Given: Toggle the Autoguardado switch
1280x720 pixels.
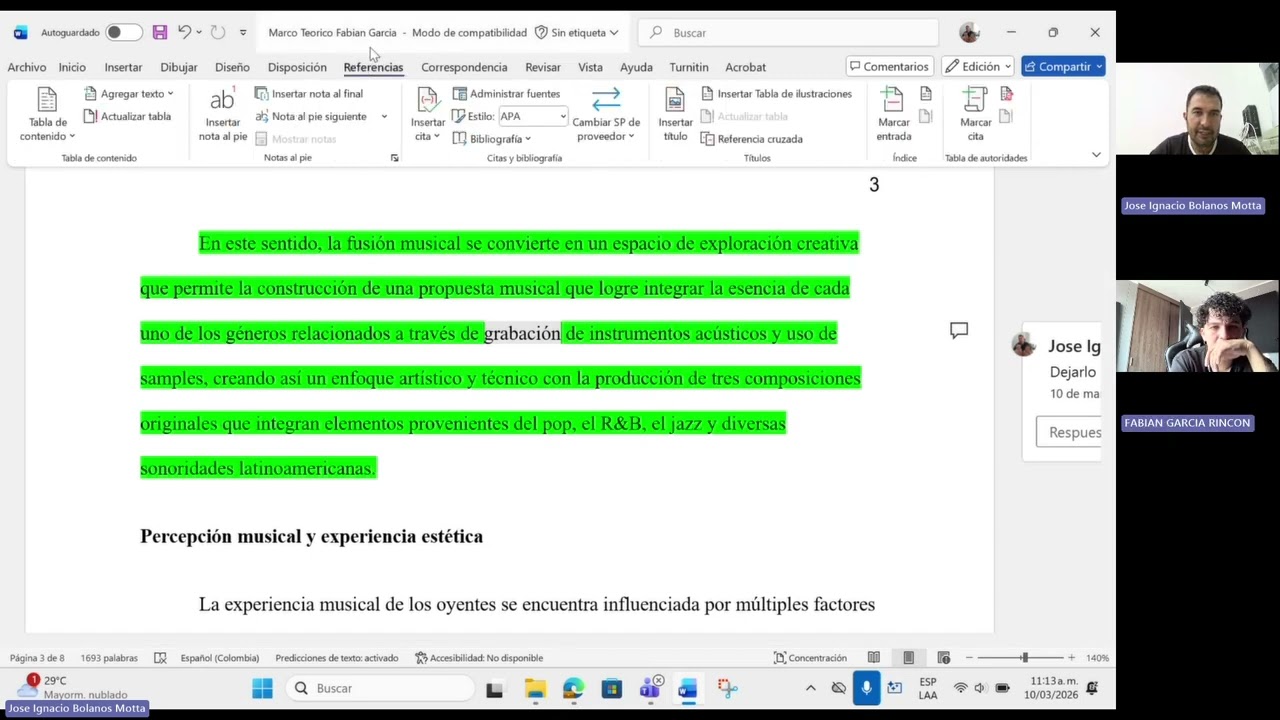Looking at the screenshot, I should click(x=123, y=33).
